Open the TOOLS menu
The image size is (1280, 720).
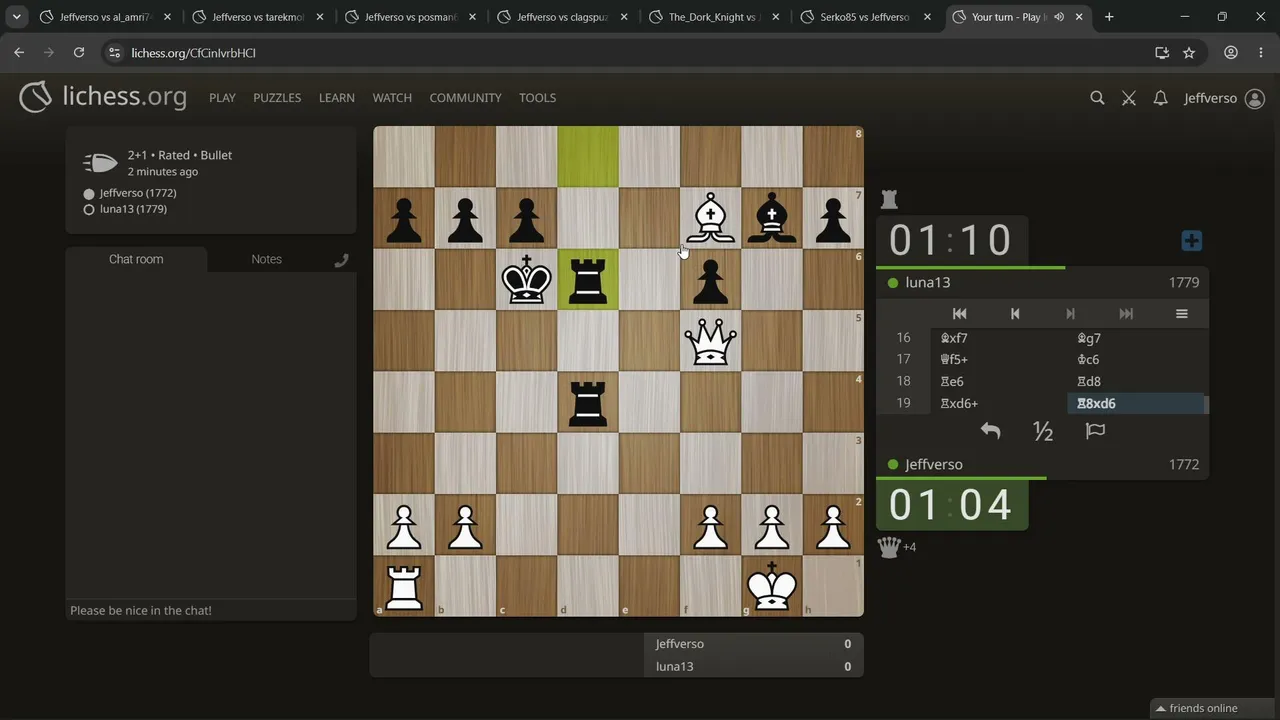click(537, 98)
